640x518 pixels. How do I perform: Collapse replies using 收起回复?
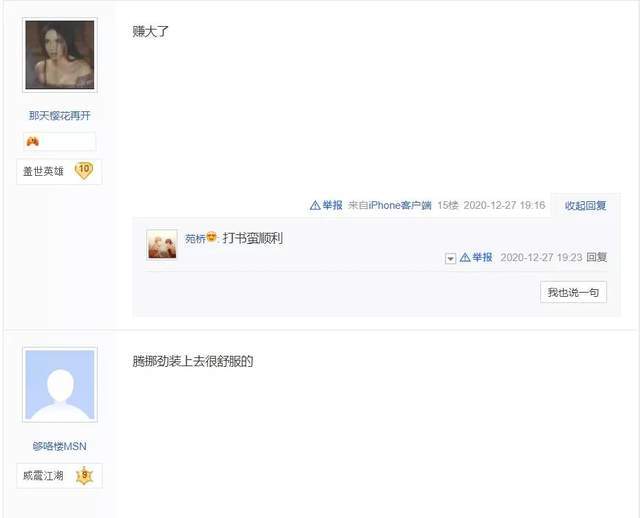point(585,205)
